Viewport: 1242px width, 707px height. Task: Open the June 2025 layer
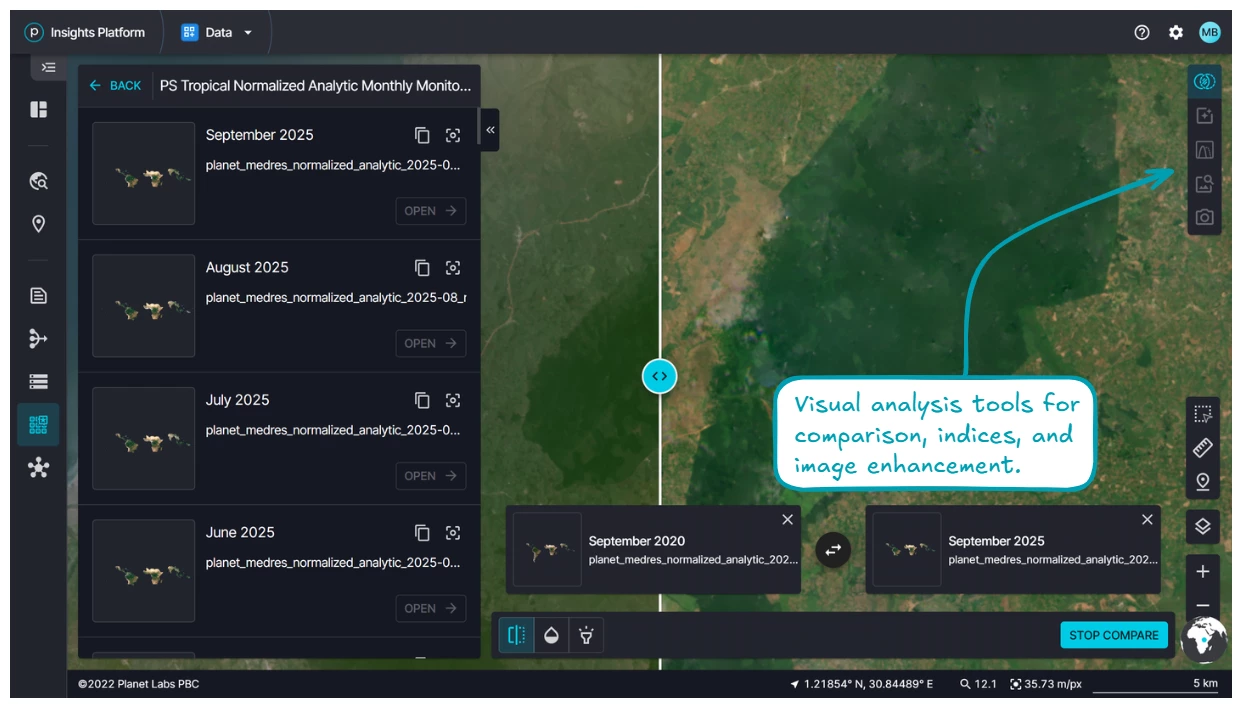[x=431, y=608]
